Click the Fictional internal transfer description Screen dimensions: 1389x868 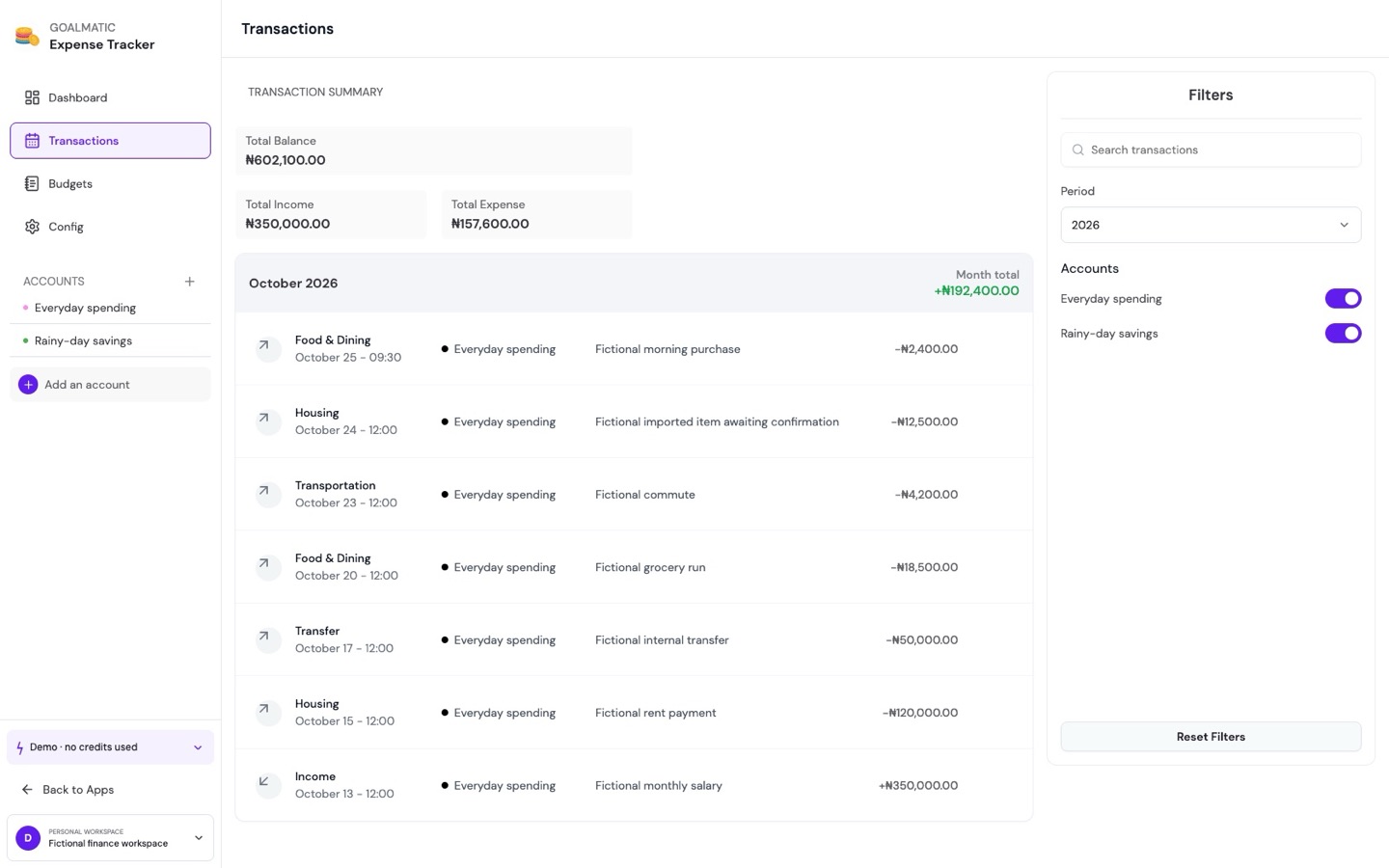[x=662, y=640]
